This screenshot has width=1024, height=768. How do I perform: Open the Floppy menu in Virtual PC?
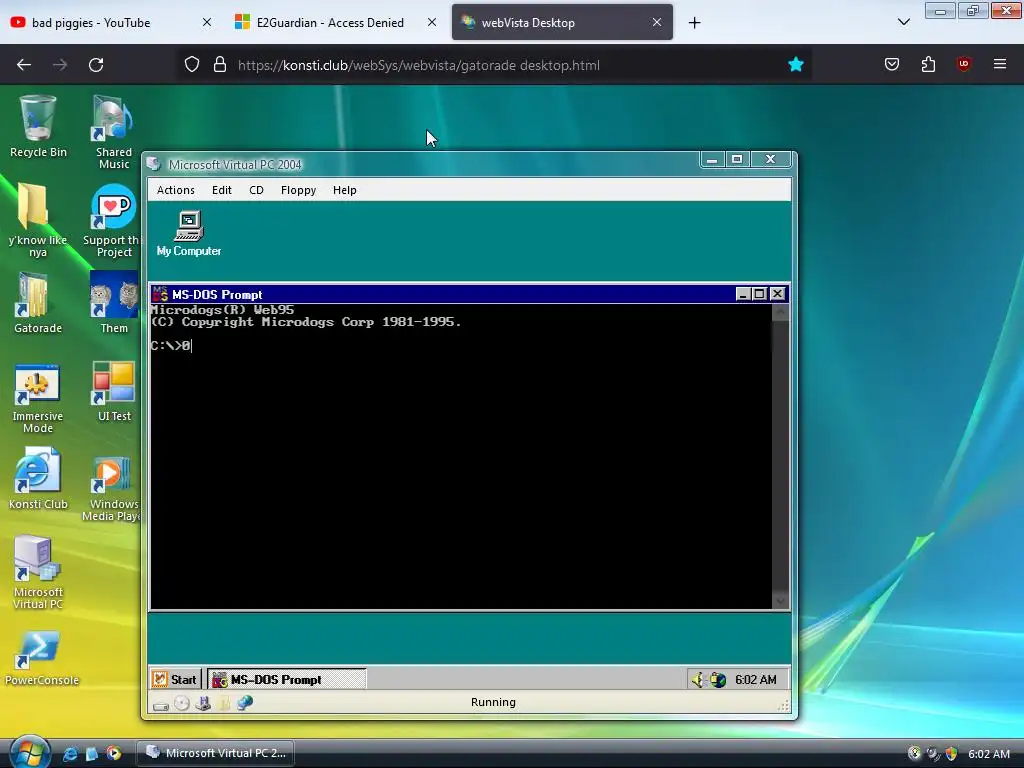point(298,190)
